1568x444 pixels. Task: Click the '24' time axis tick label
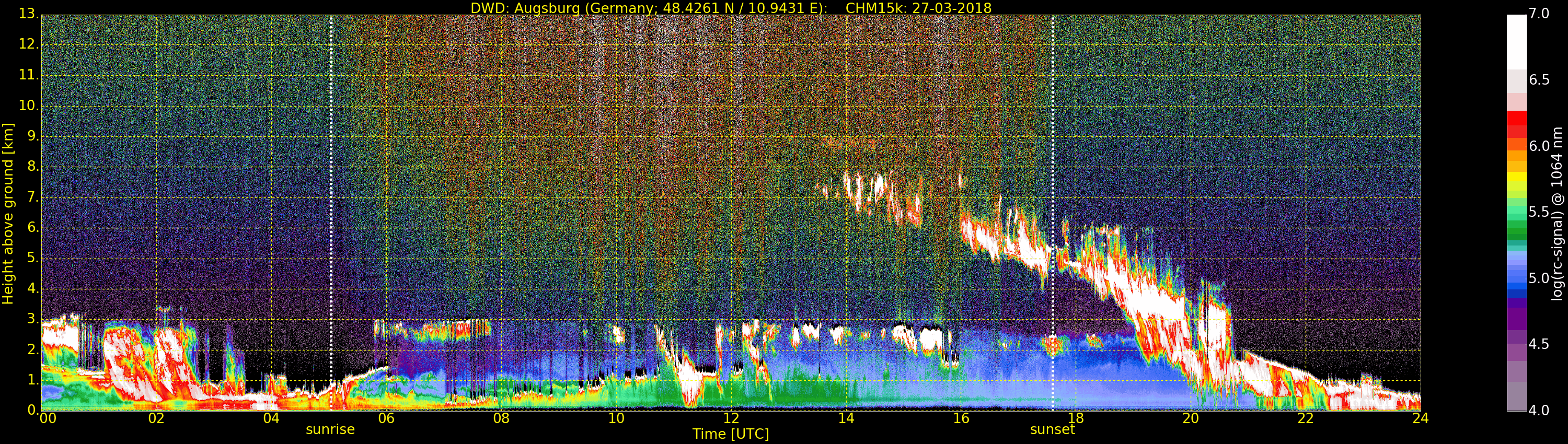tap(1420, 418)
